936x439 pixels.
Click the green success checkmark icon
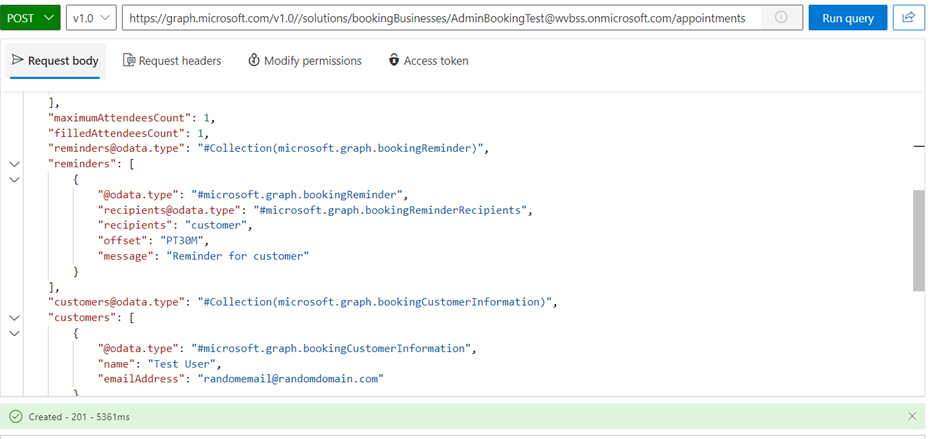coord(16,417)
